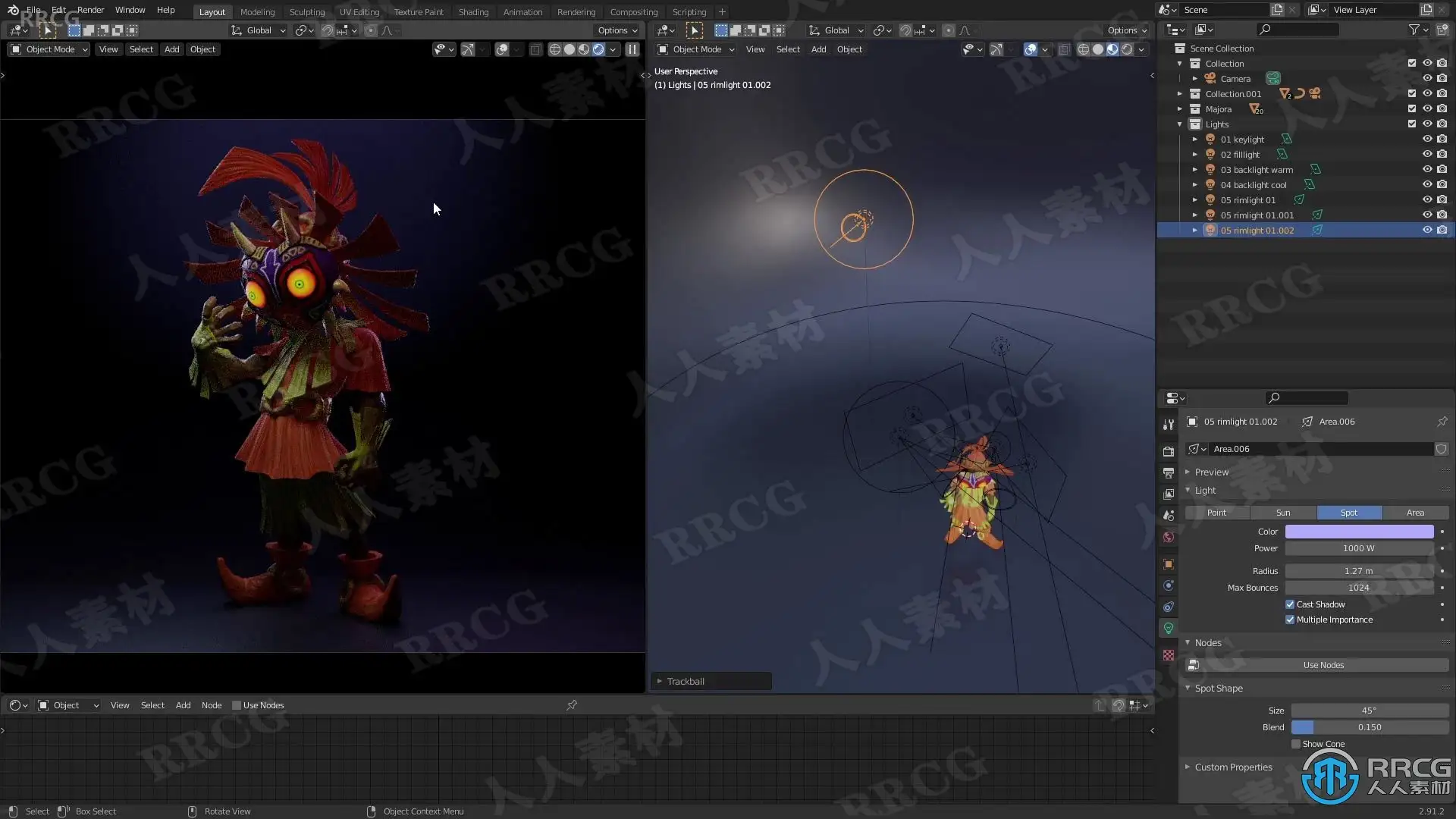Select the tweak tool in left viewport header
1456x819 pixels.
pos(47,30)
